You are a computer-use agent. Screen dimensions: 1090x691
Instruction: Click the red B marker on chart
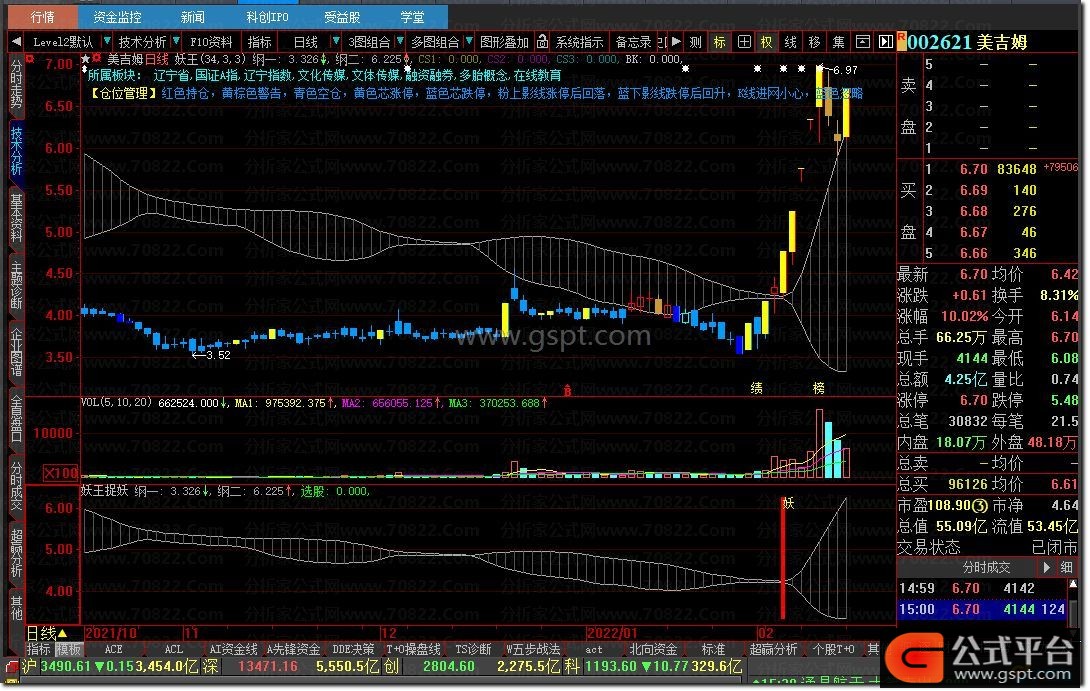(567, 391)
